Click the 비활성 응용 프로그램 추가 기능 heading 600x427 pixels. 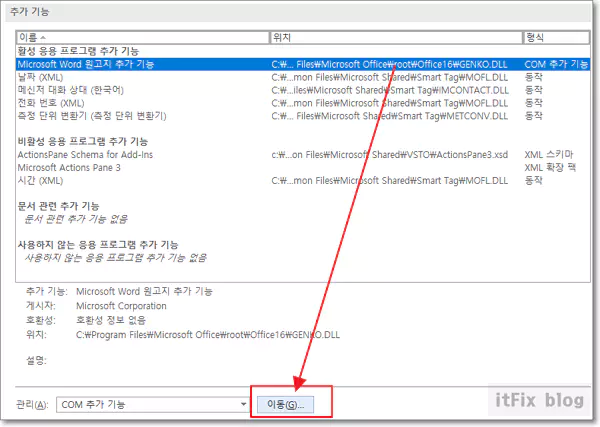pos(83,142)
